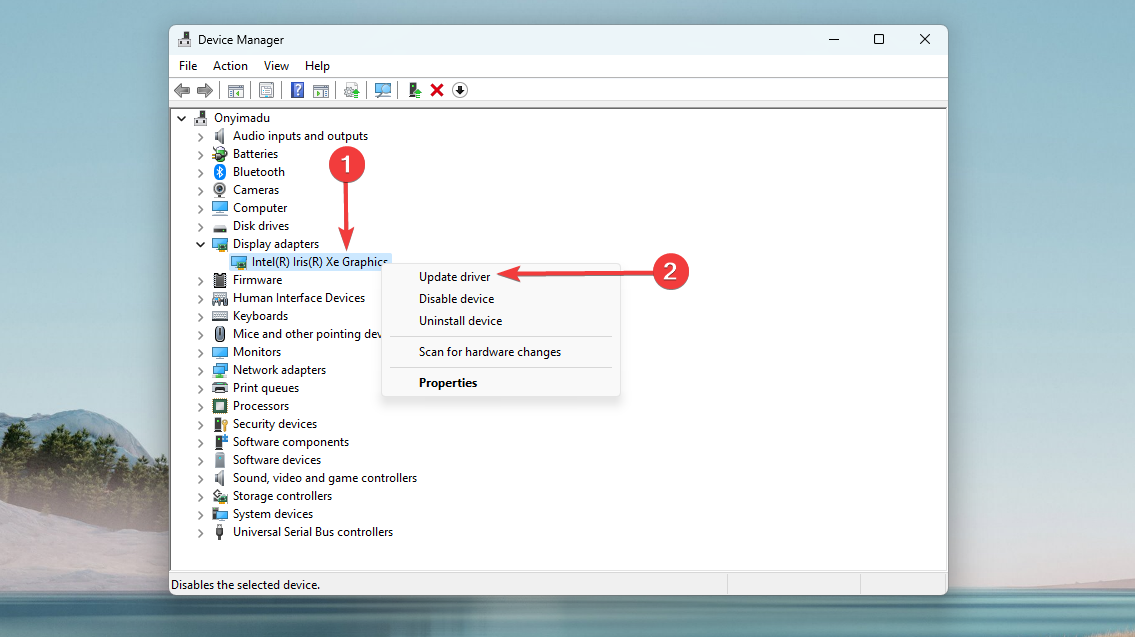Image resolution: width=1135 pixels, height=637 pixels.
Task: Select the Disk drives row label
Action: (261, 226)
